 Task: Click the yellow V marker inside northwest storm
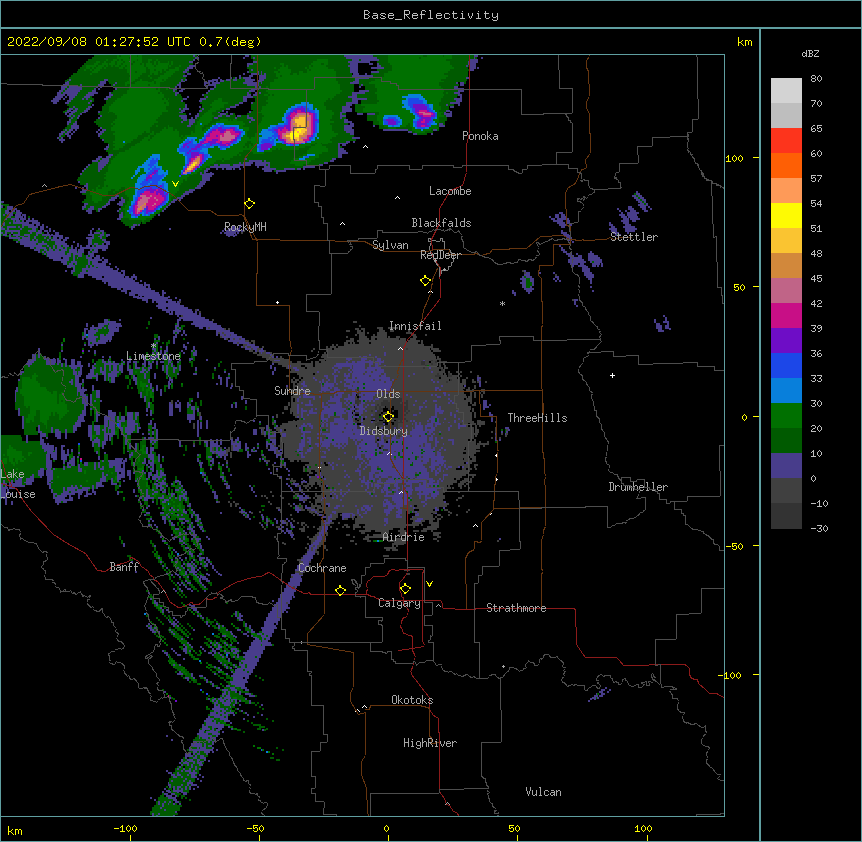click(x=175, y=184)
